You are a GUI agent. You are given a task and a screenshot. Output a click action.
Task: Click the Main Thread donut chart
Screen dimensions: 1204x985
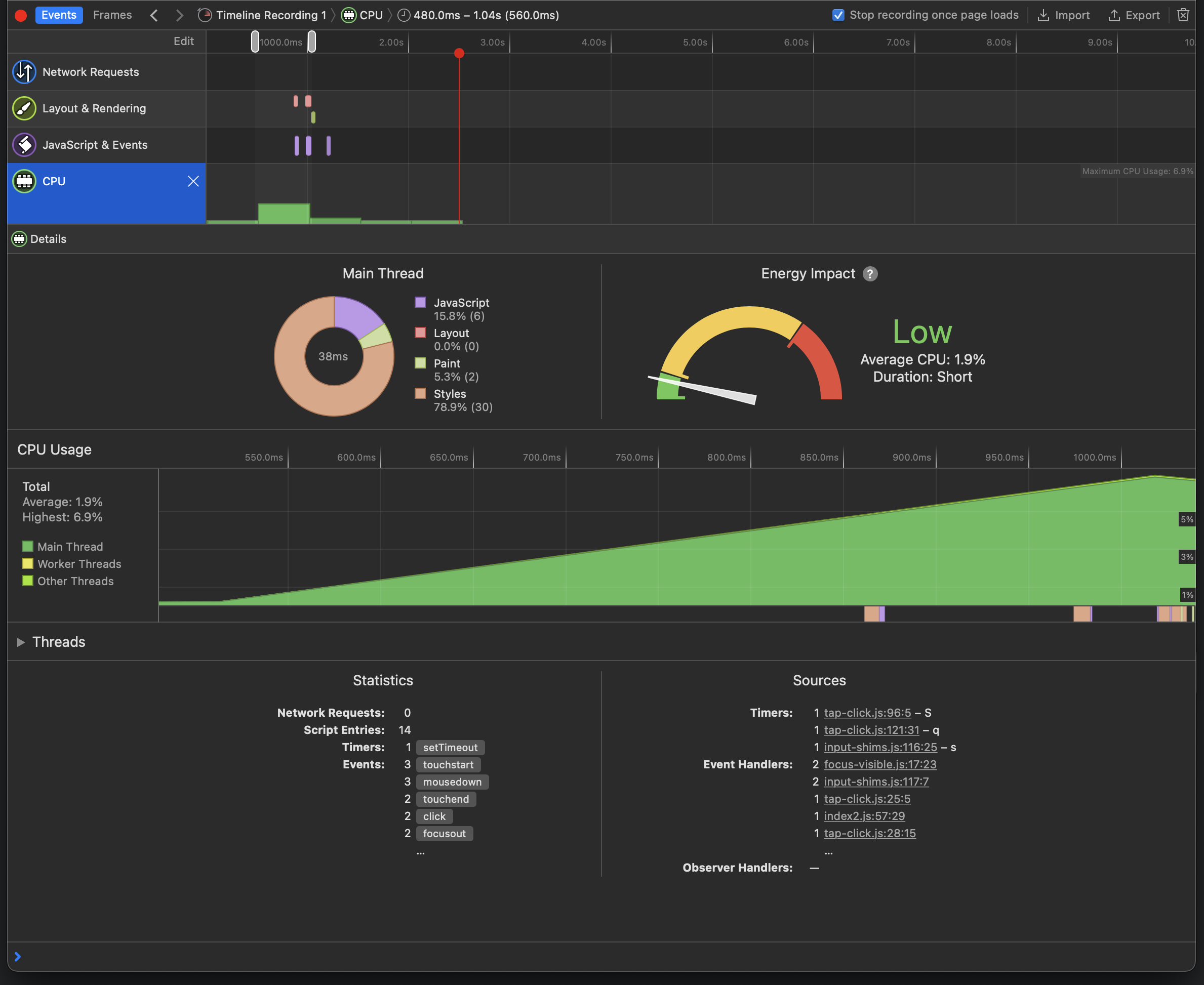tap(334, 356)
